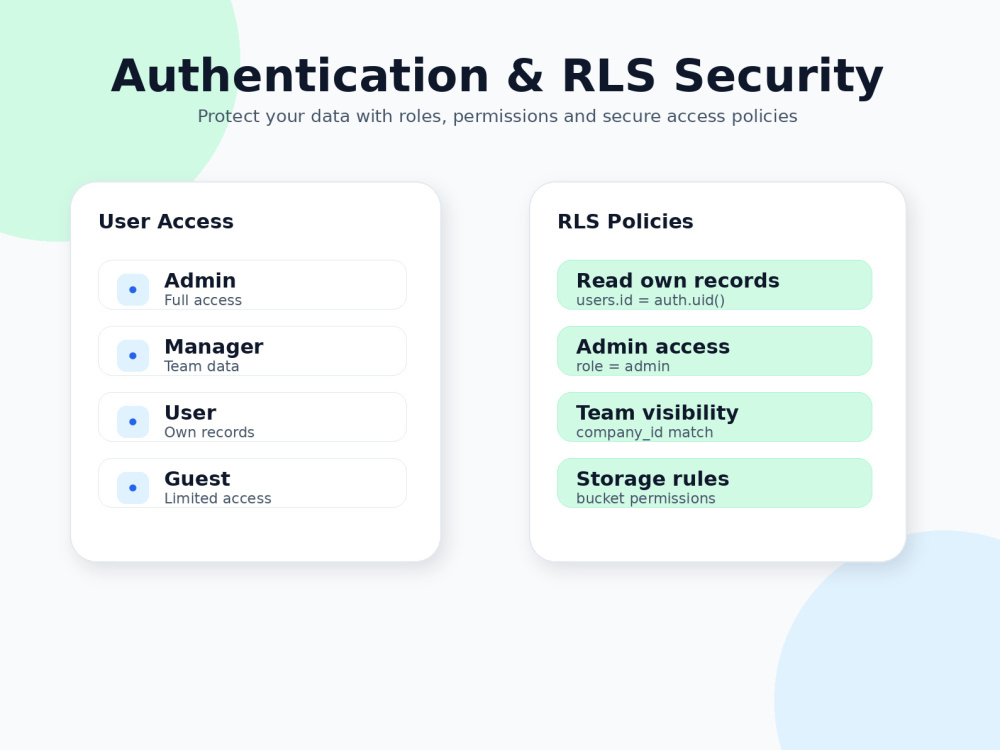Screen dimensions: 1000x750
Task: Click the 'User Access' card heading
Action: click(166, 221)
